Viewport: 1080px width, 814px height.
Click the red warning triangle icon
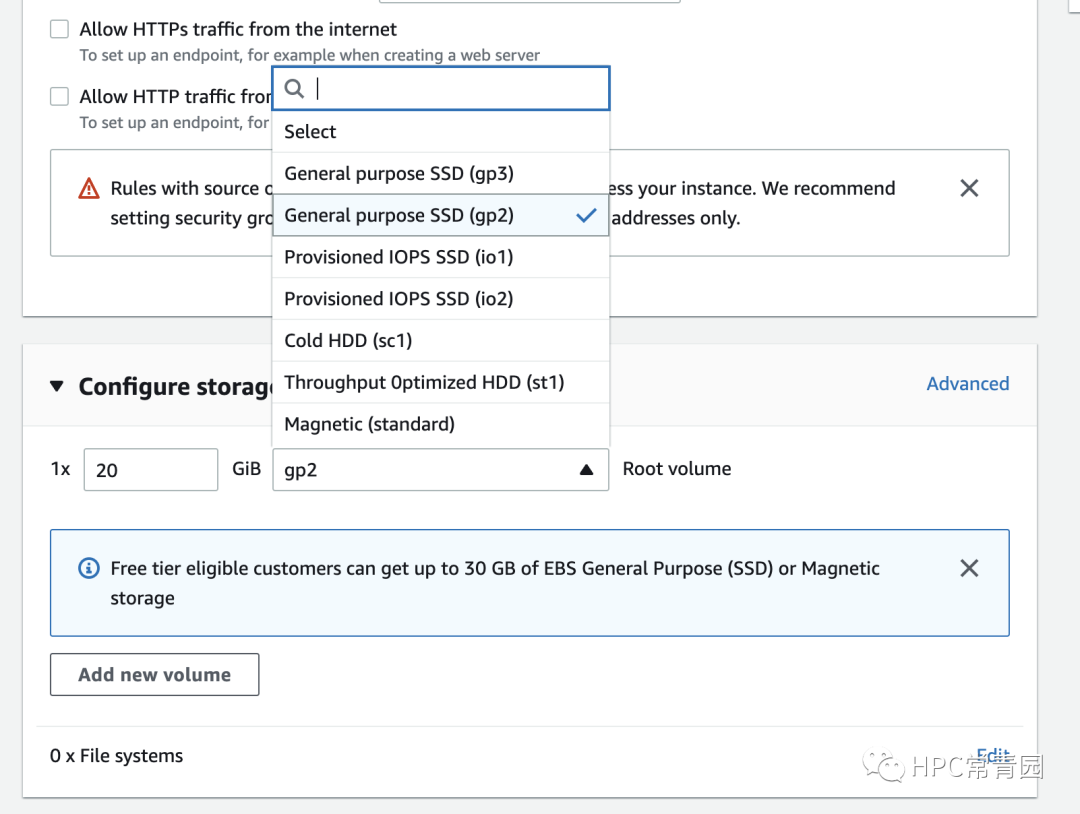(90, 188)
